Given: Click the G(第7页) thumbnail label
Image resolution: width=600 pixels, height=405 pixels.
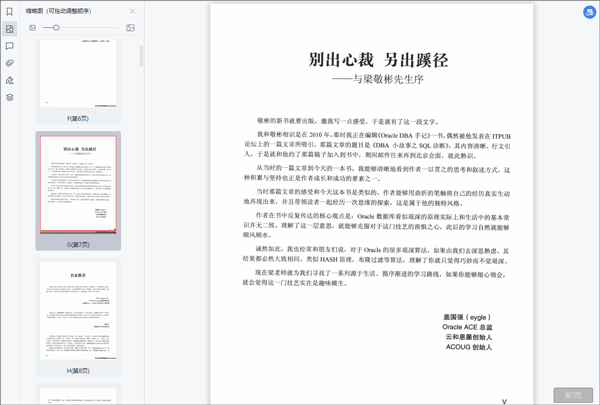Looking at the screenshot, I should [78, 245].
